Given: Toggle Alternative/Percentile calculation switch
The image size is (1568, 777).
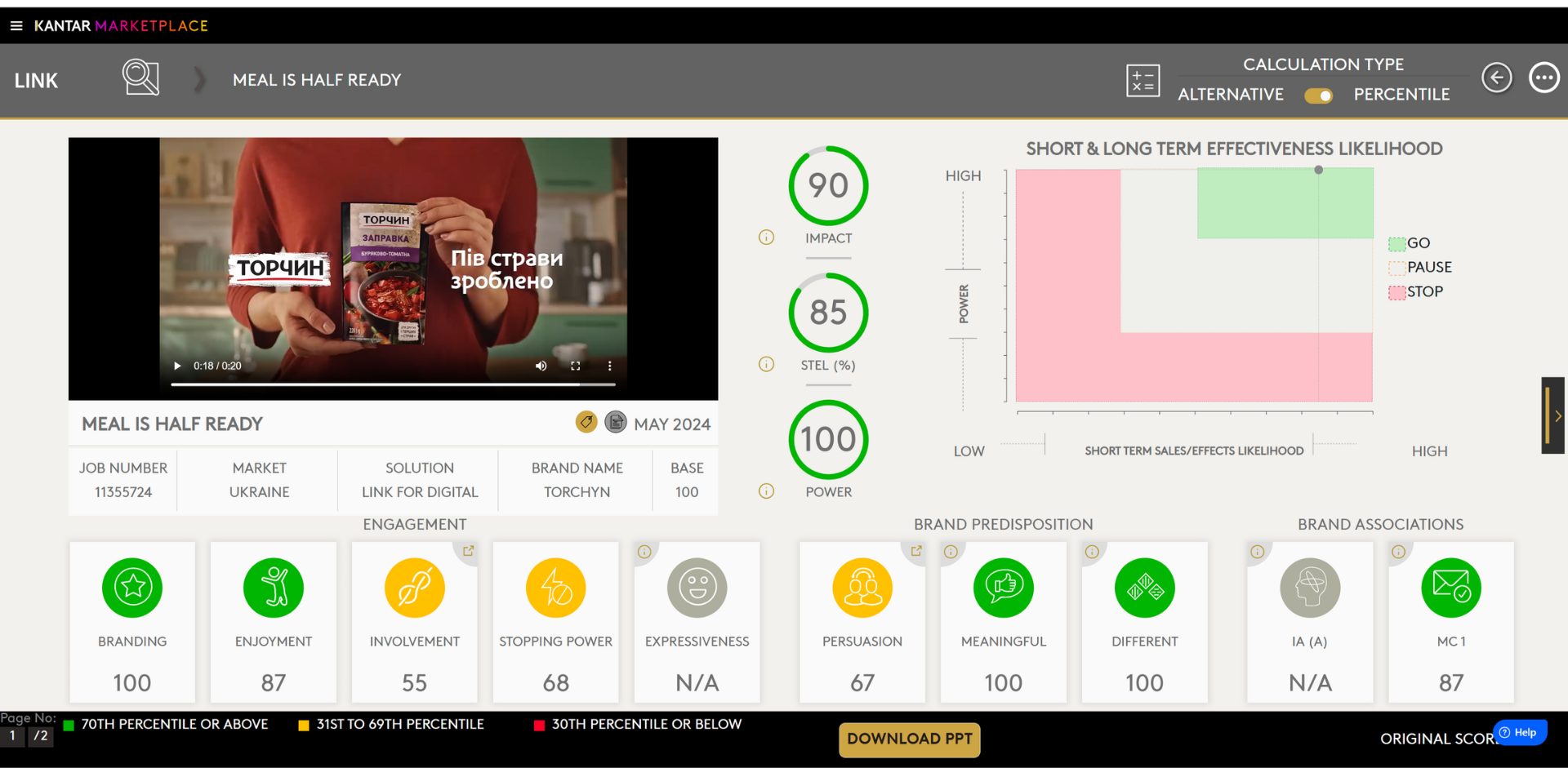Looking at the screenshot, I should (x=1318, y=95).
